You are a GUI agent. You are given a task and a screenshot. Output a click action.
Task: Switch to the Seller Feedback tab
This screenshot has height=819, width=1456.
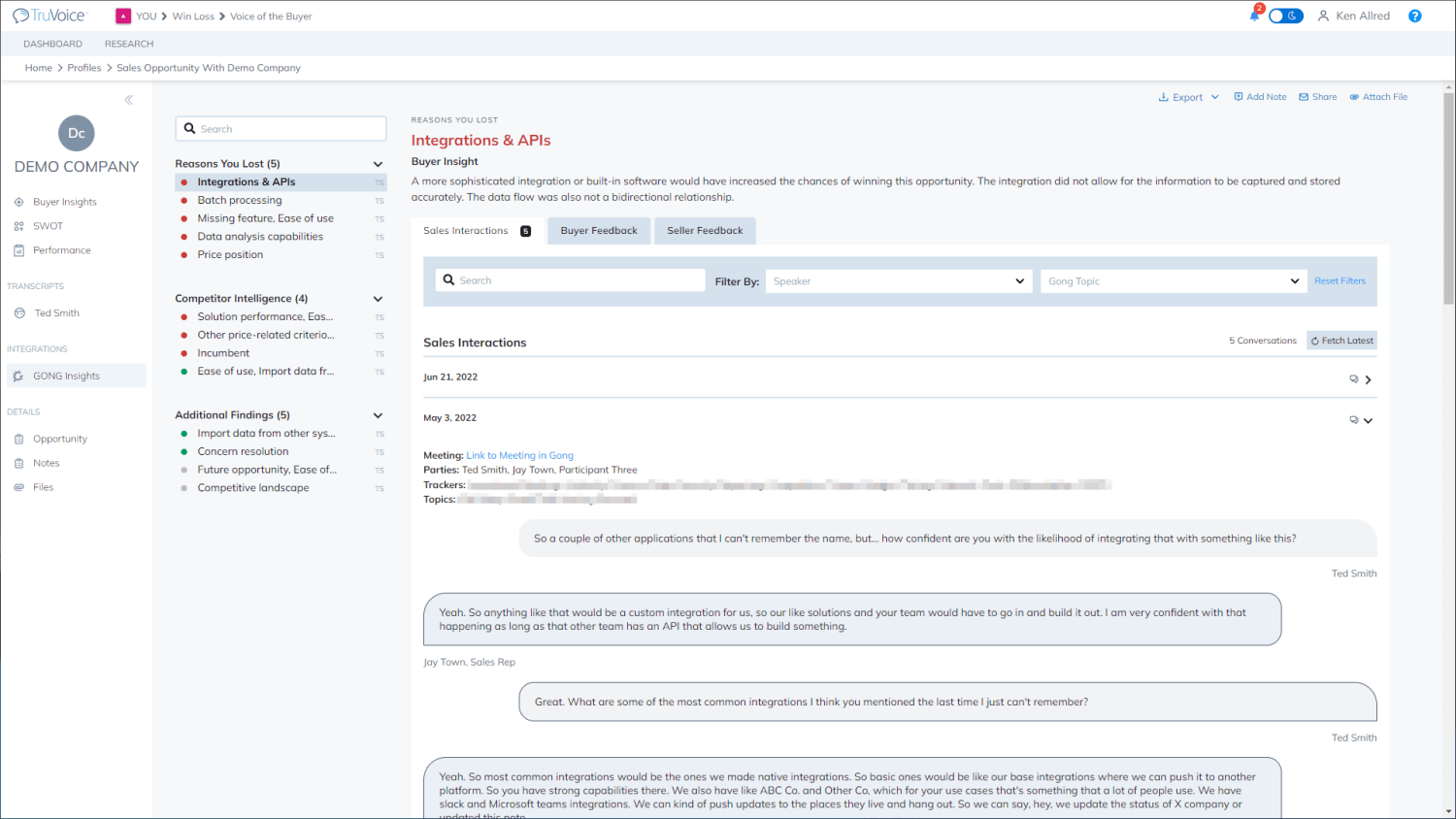(705, 231)
